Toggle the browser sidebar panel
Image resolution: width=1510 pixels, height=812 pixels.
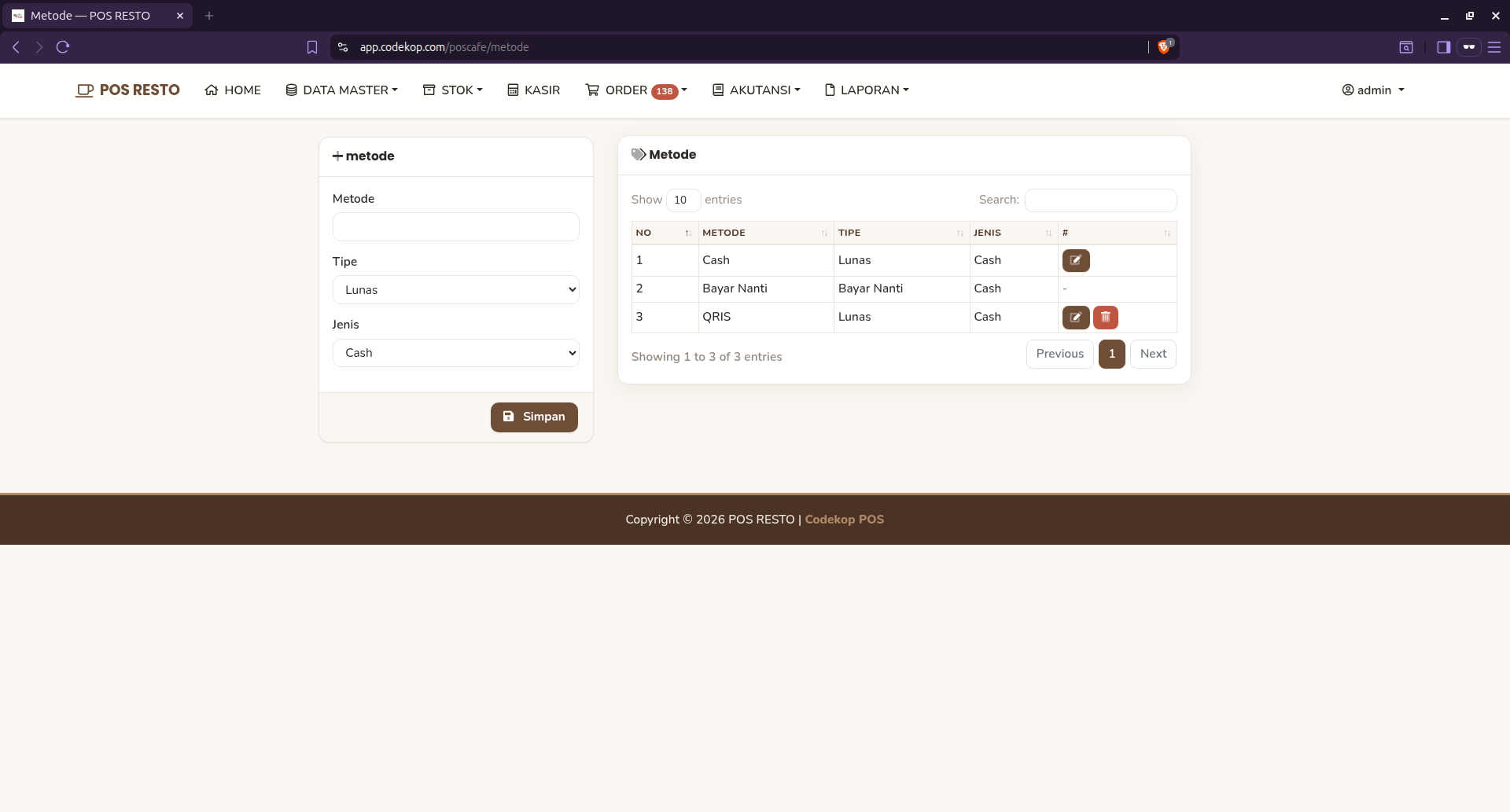pos(1443,47)
